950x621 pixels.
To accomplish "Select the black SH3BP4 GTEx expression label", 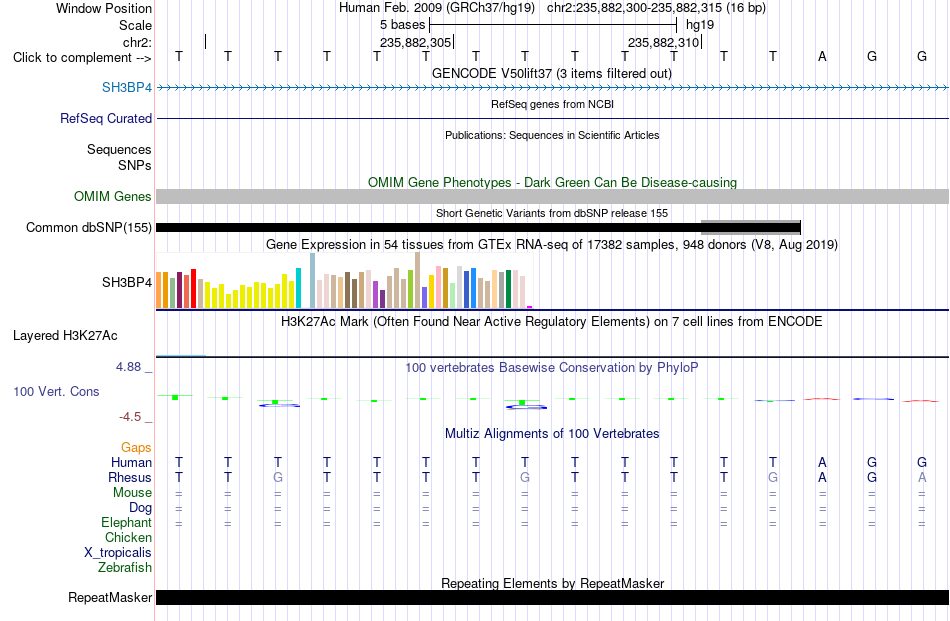I will click(x=127, y=282).
